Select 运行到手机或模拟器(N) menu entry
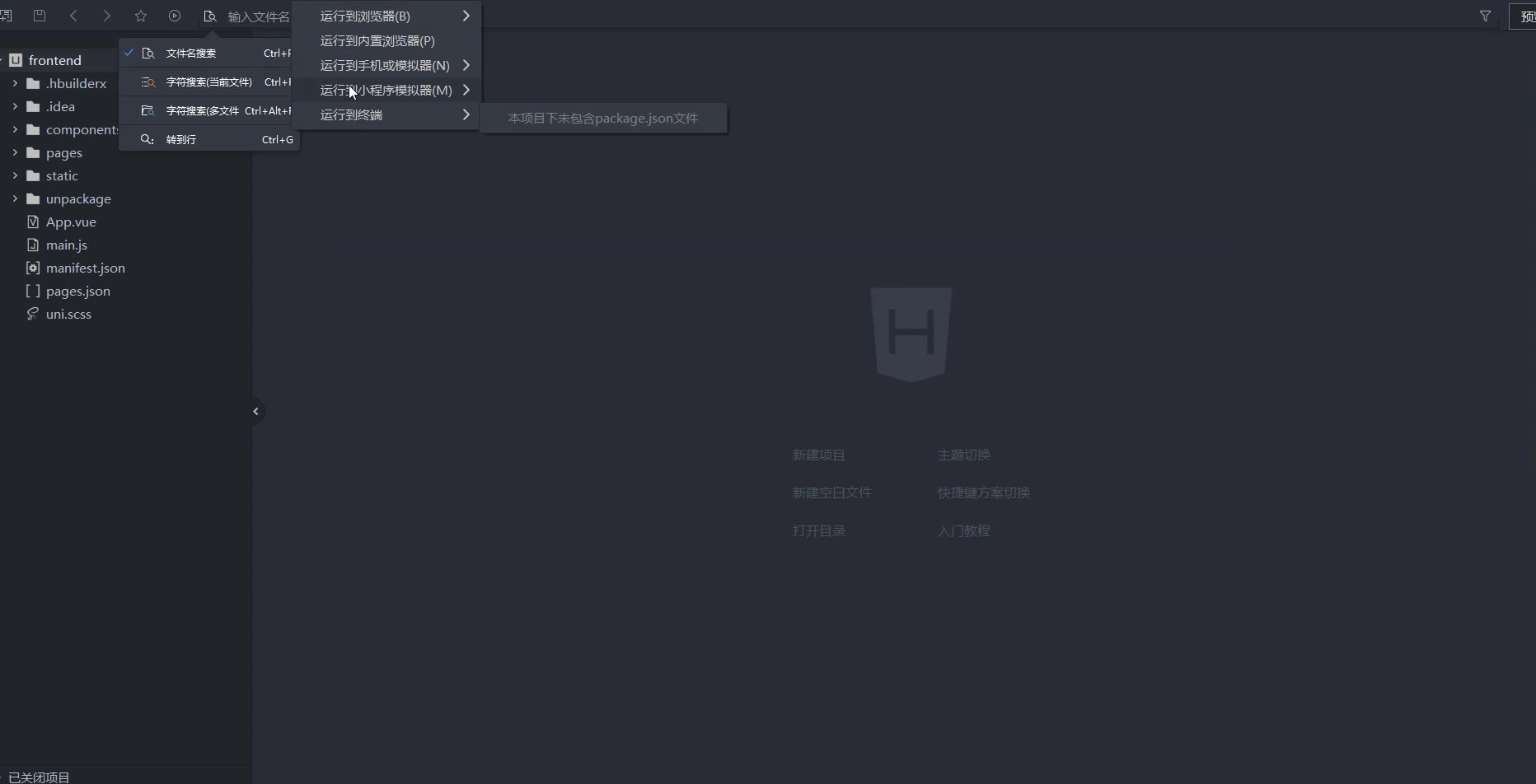The height and width of the screenshot is (784, 1536). coord(386,65)
